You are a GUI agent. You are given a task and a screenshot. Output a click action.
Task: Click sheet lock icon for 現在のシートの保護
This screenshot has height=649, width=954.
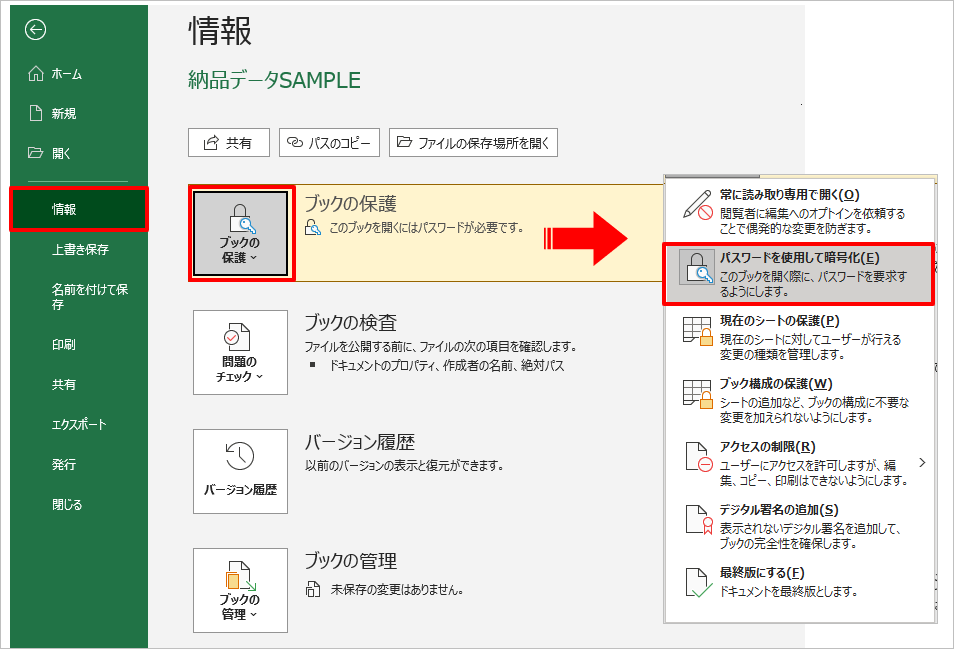click(x=697, y=331)
